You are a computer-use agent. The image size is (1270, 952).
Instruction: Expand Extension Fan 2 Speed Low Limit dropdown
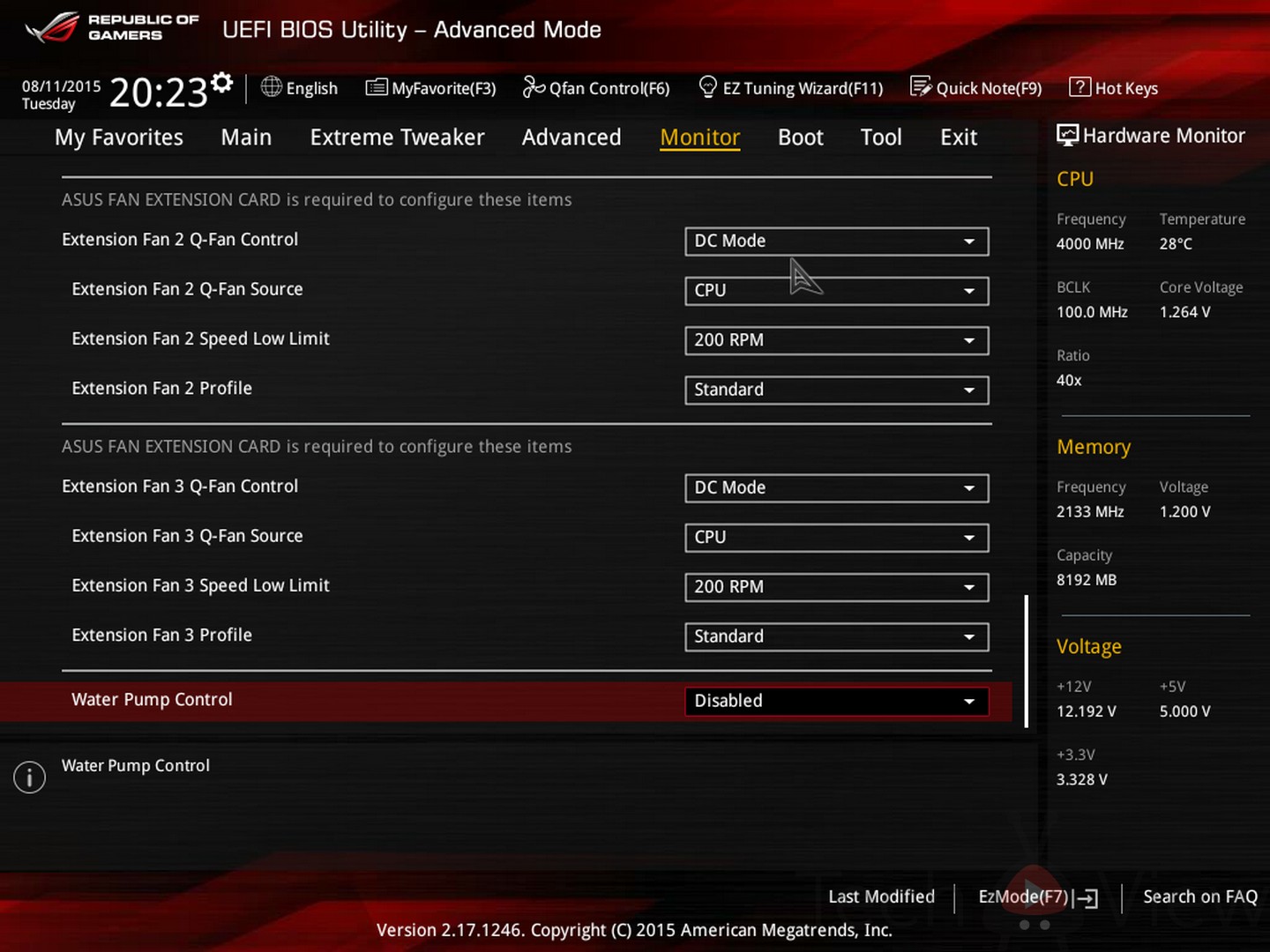pyautogui.click(x=836, y=340)
